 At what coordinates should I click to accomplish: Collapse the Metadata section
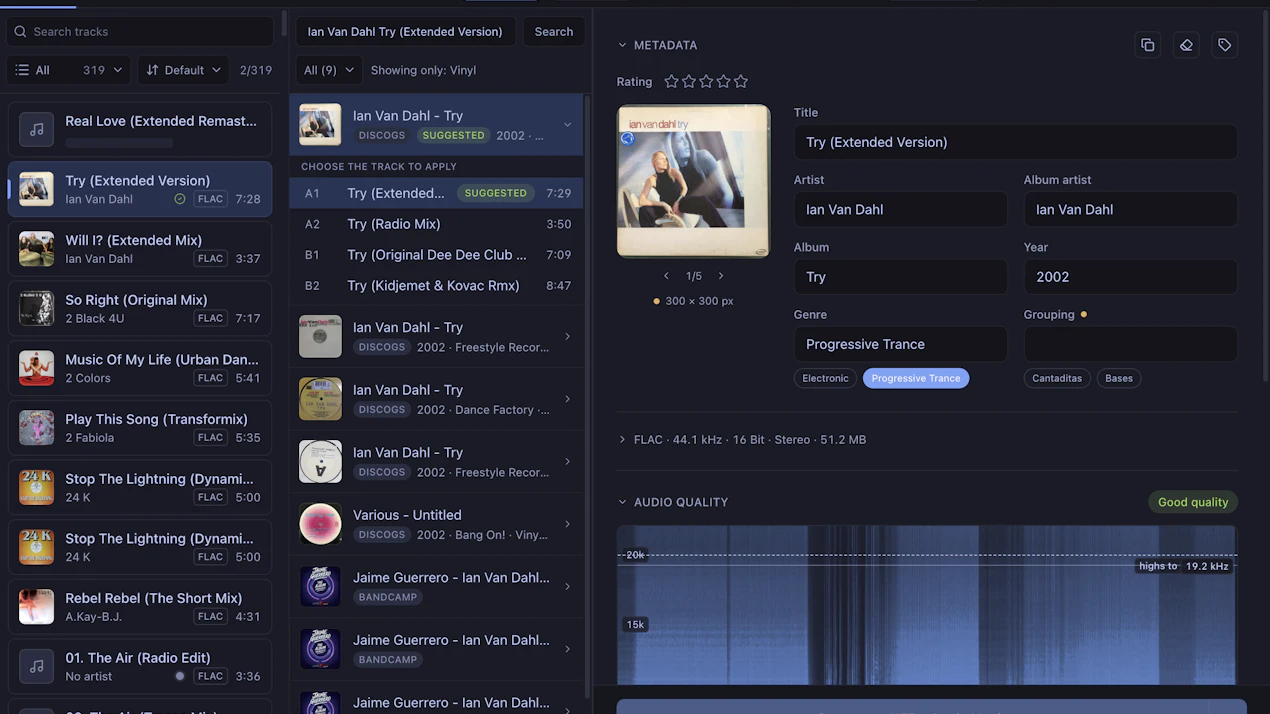pyautogui.click(x=622, y=45)
